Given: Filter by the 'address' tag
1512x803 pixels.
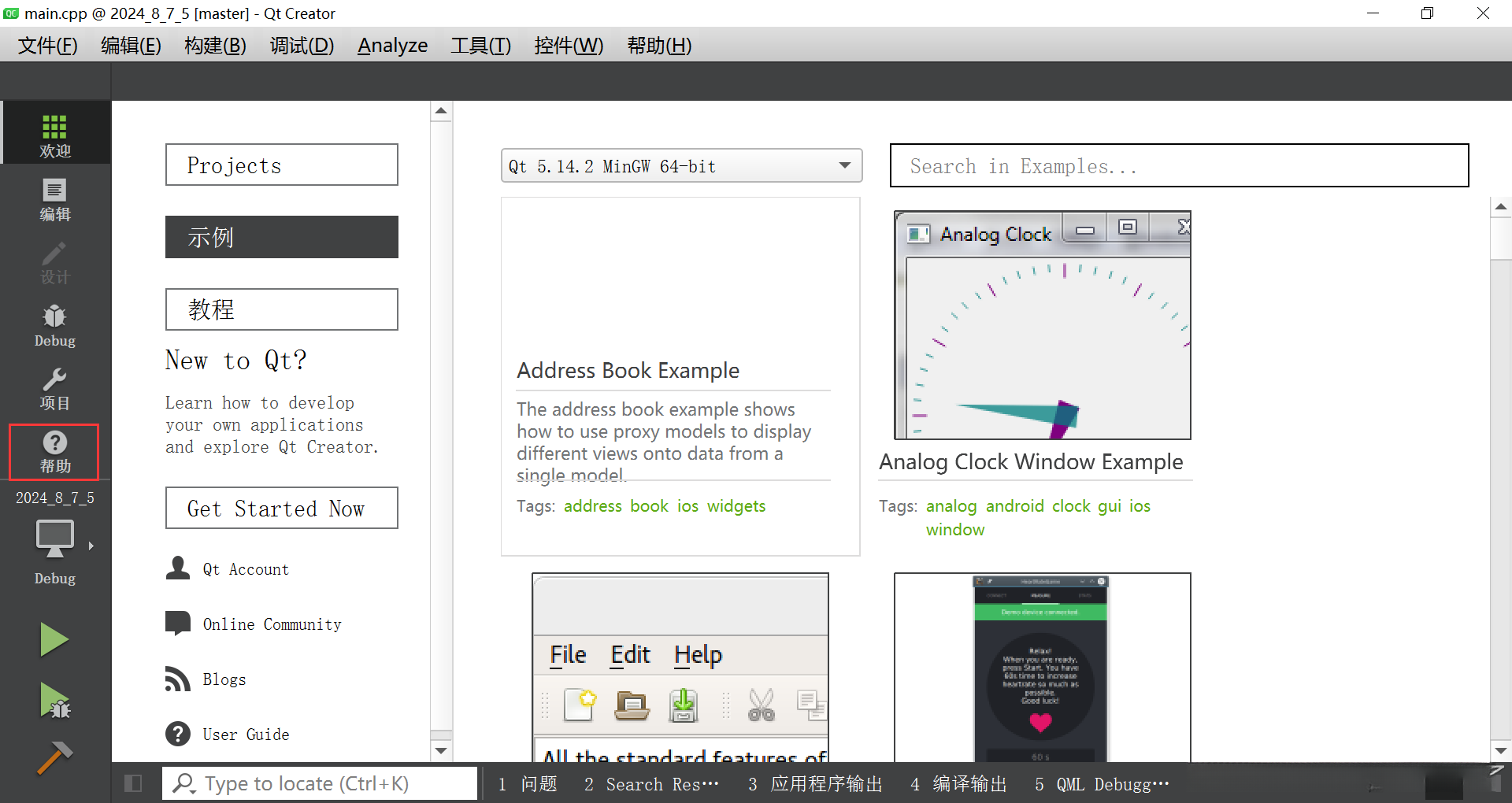Looking at the screenshot, I should pos(593,506).
